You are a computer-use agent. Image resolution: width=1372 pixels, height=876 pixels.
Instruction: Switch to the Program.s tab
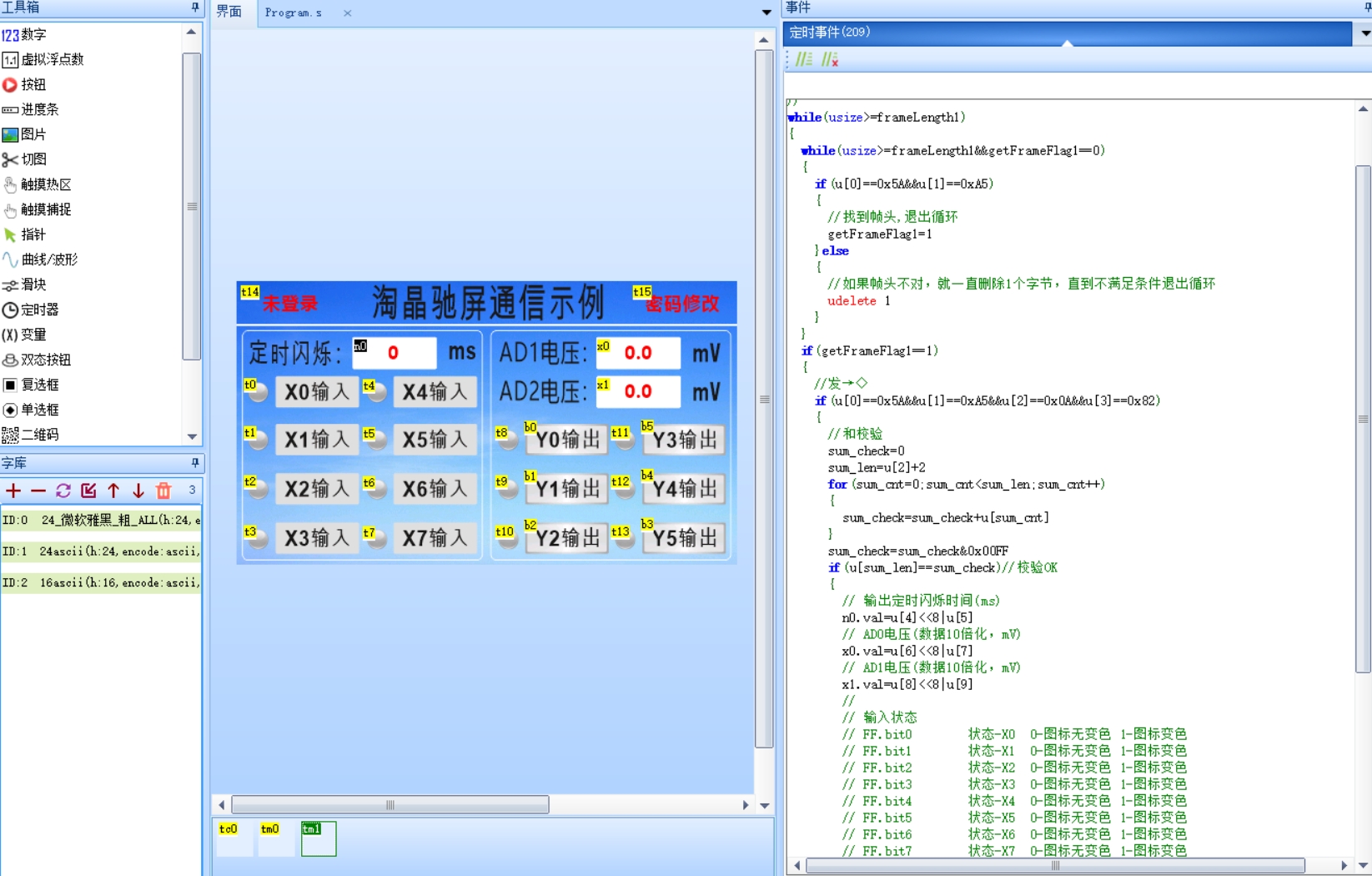point(294,13)
